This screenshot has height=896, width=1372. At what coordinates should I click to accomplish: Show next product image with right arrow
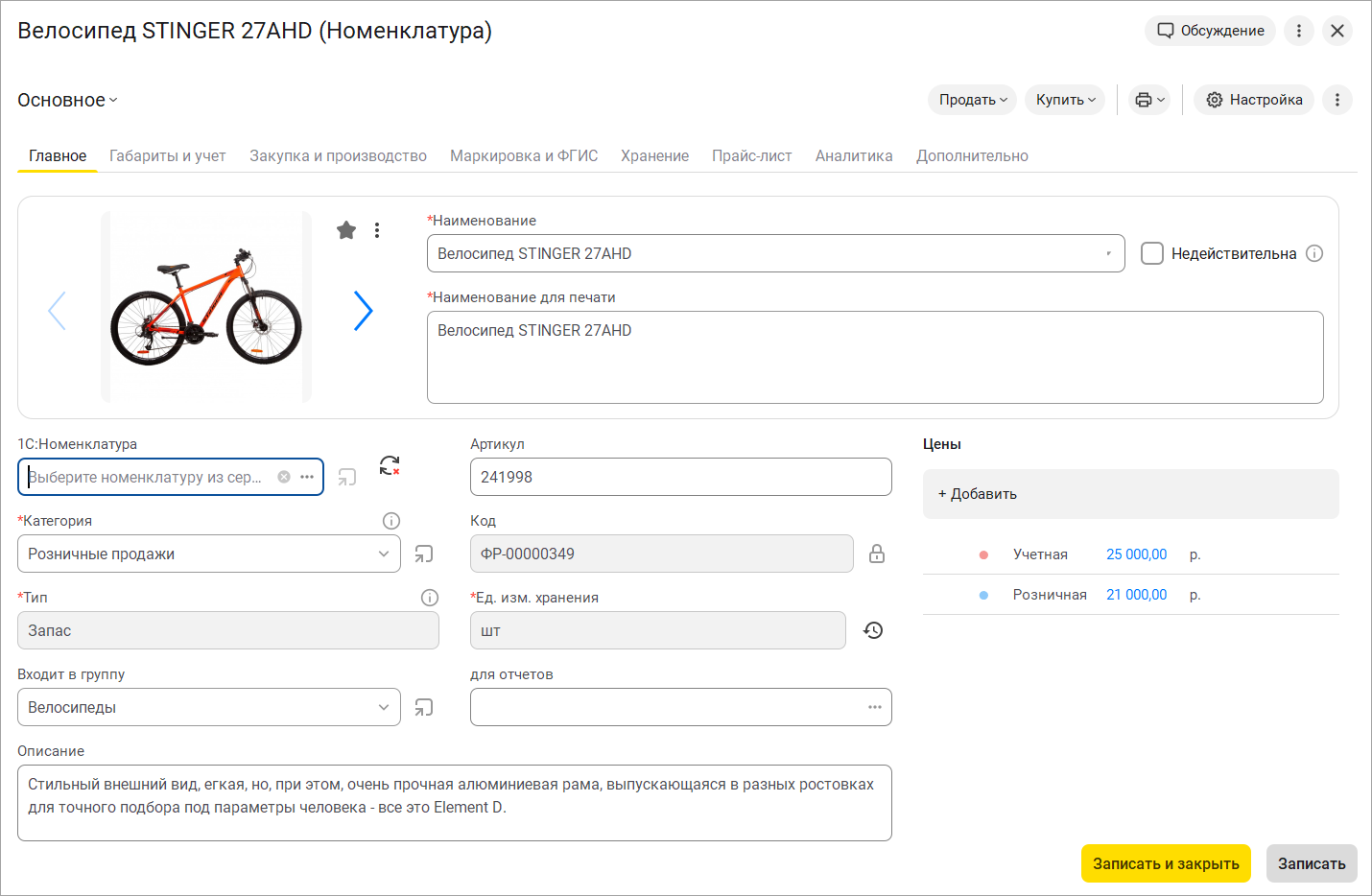[x=363, y=311]
